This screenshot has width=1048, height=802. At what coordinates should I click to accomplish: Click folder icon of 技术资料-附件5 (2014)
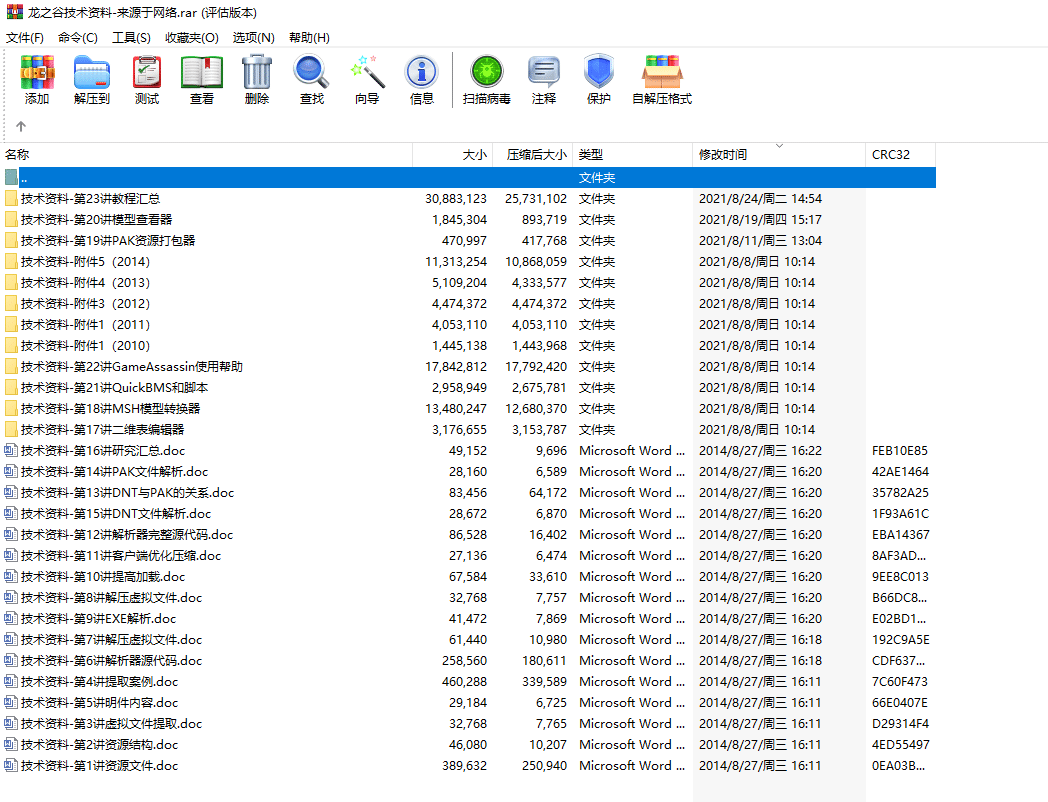pos(11,261)
